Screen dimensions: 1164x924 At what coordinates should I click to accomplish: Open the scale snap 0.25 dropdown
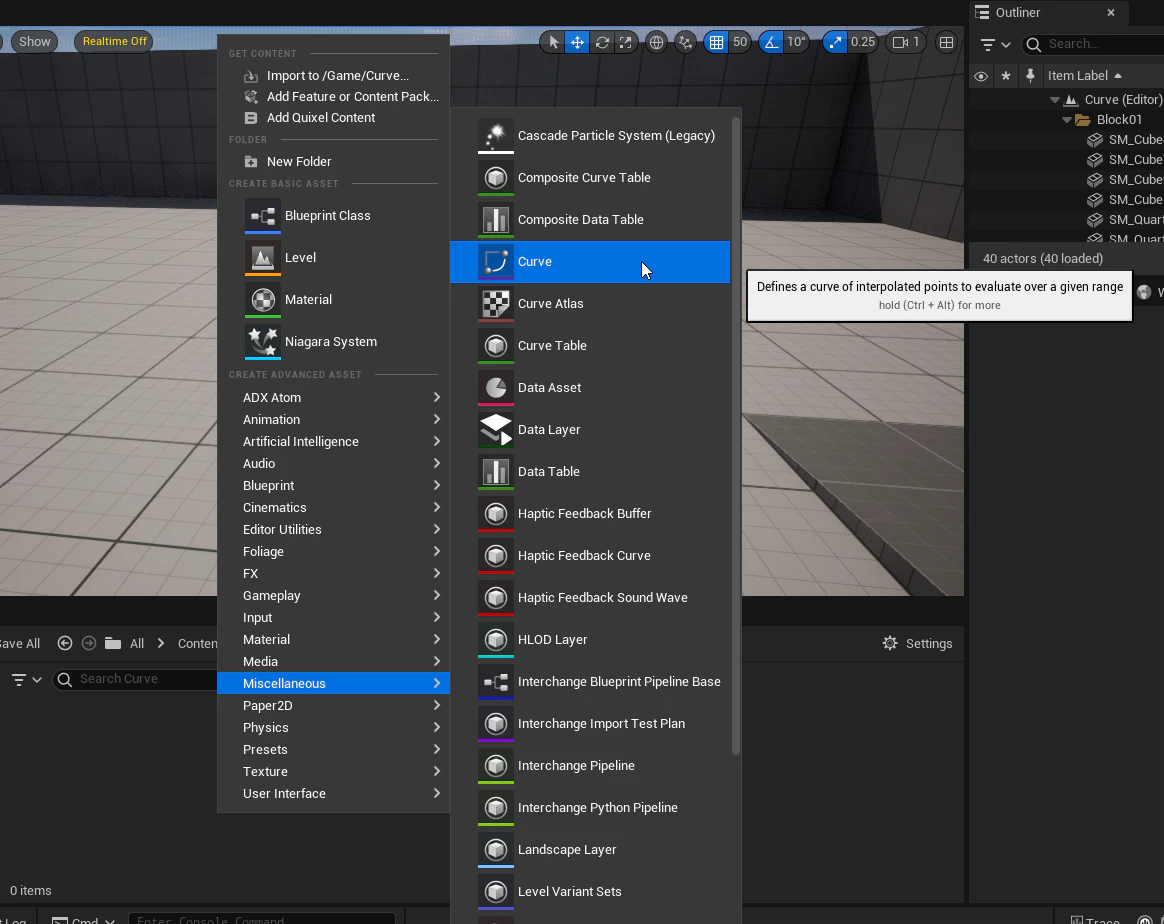click(863, 42)
